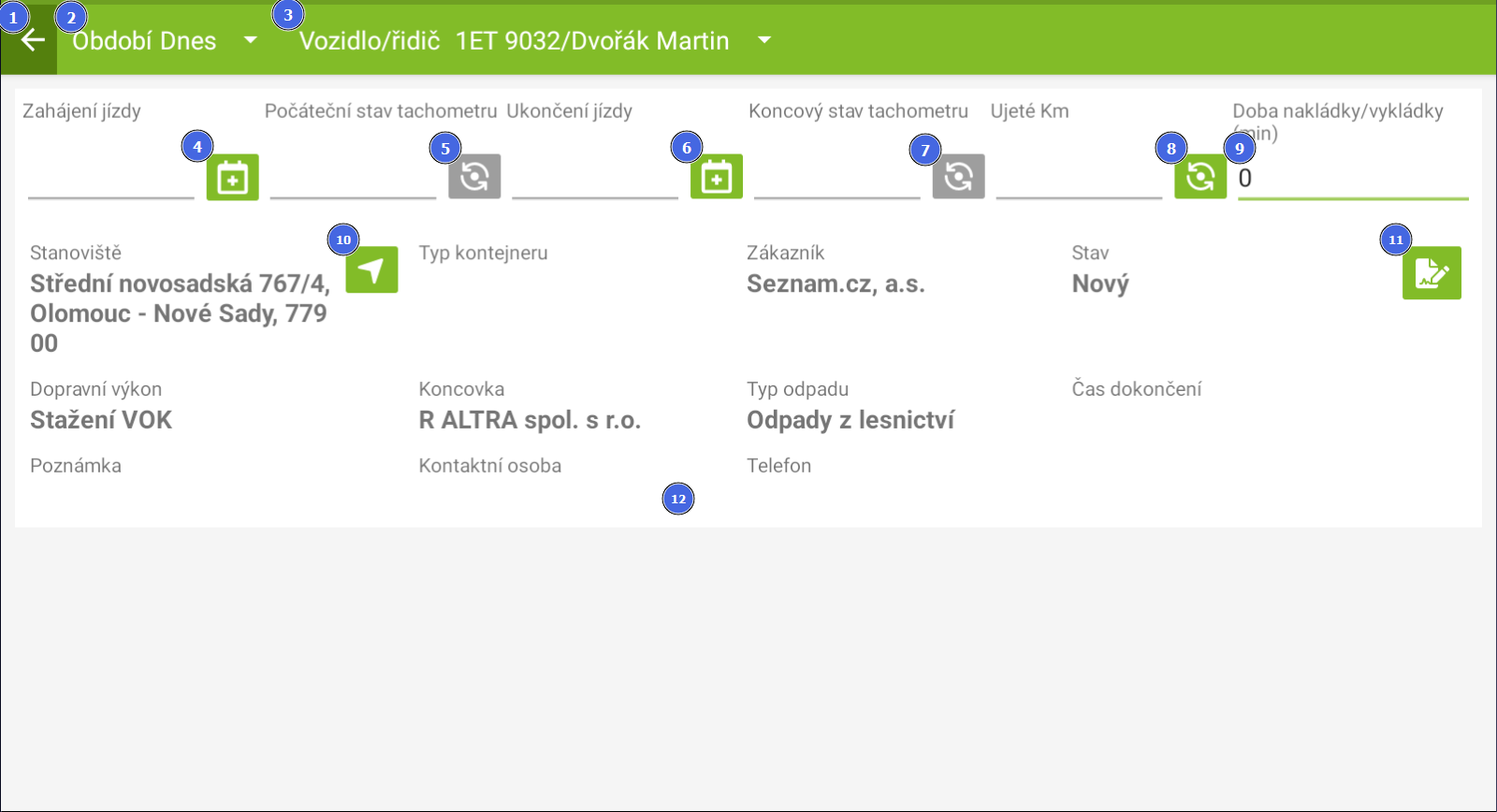Open calendar picker for Zahájení jízdy

(x=232, y=178)
